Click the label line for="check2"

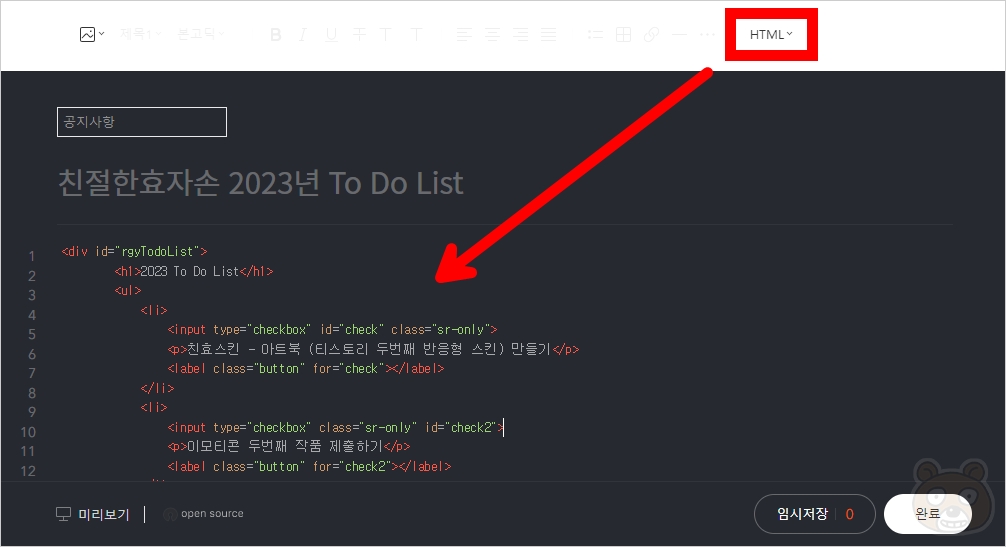tap(309, 466)
